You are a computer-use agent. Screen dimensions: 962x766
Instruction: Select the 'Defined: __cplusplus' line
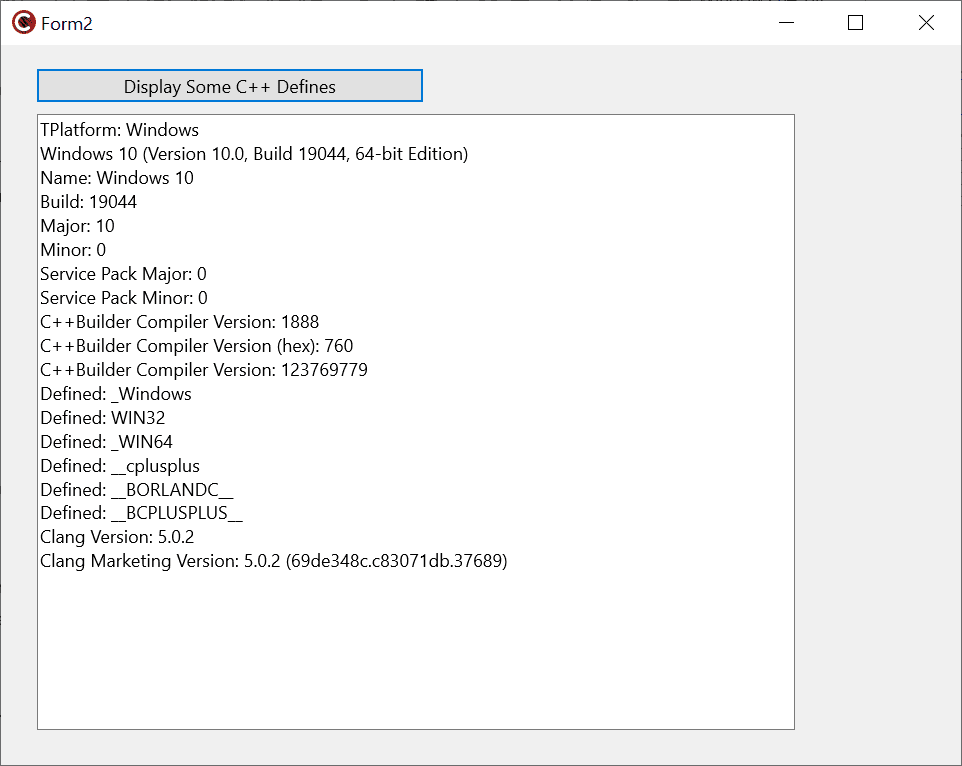[x=120, y=465]
